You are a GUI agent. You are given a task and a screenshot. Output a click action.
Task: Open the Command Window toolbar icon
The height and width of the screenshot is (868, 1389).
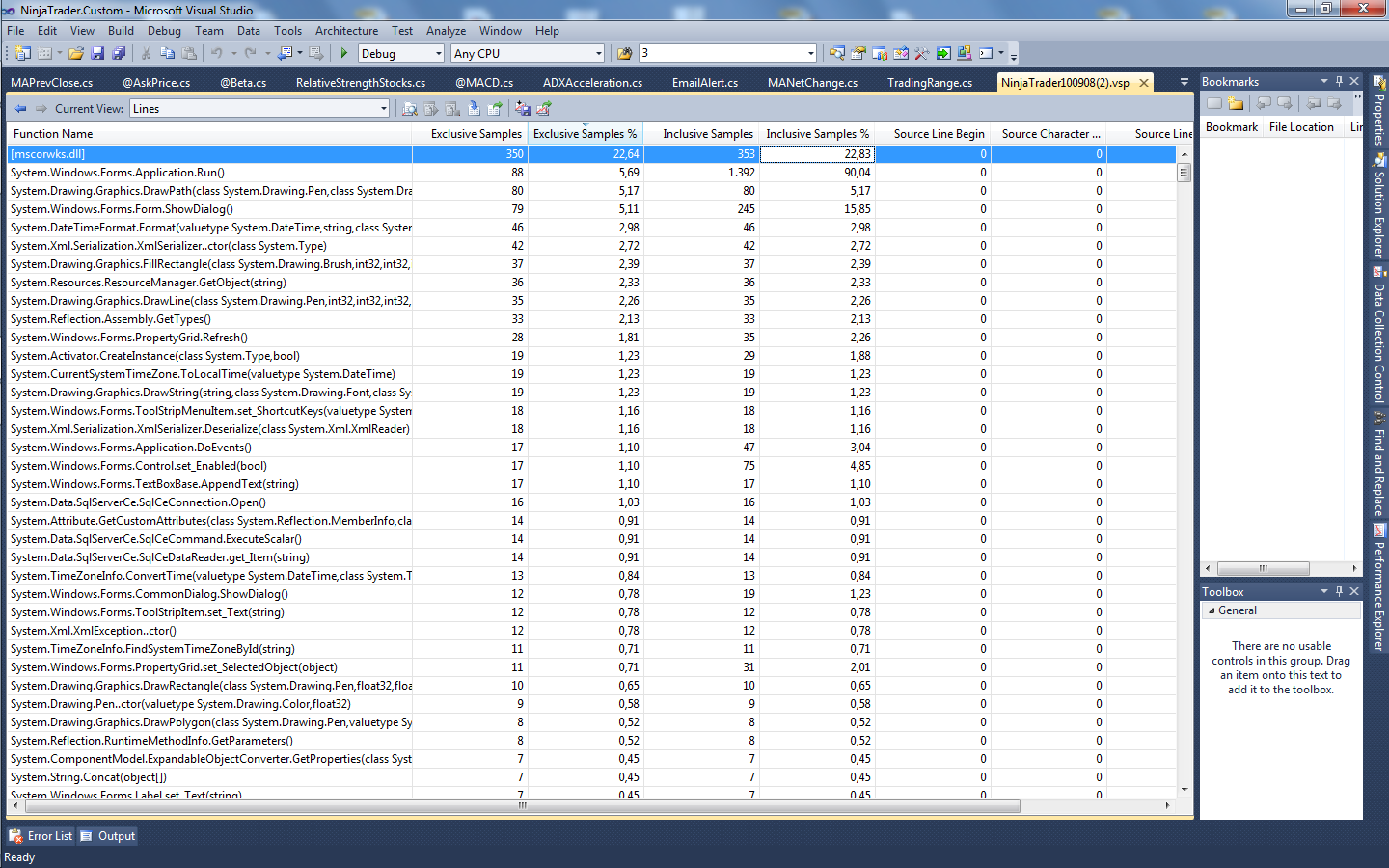[985, 54]
